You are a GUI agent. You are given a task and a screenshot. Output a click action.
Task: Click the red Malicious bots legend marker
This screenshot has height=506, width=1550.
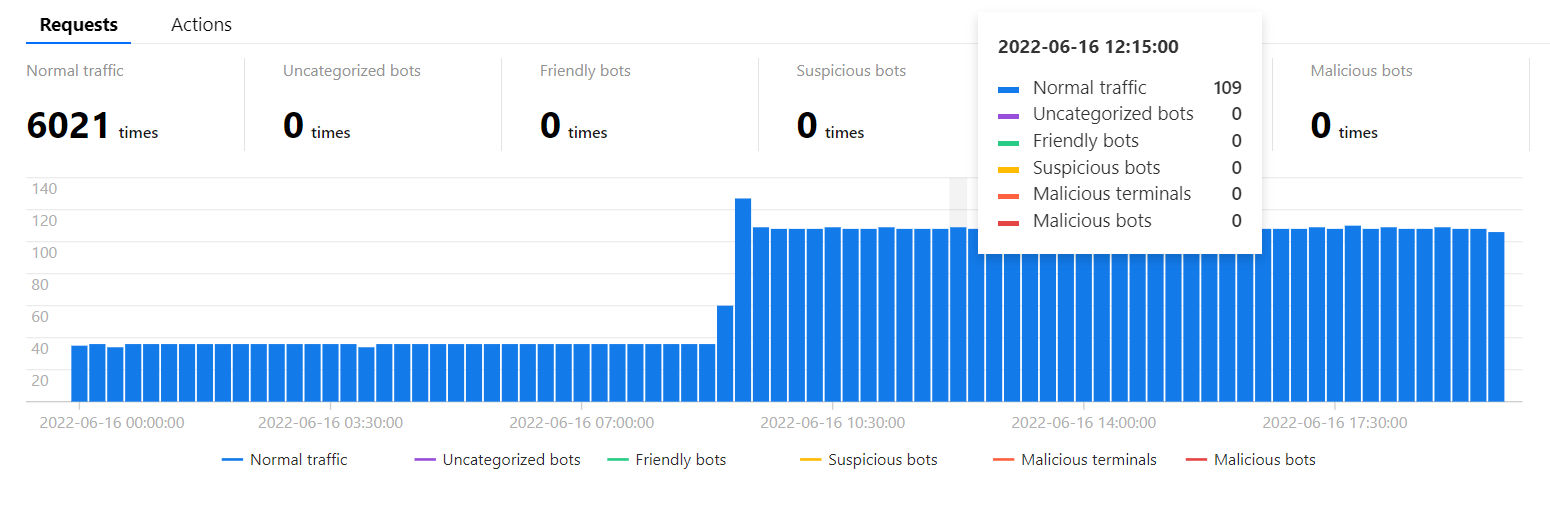(x=1196, y=460)
